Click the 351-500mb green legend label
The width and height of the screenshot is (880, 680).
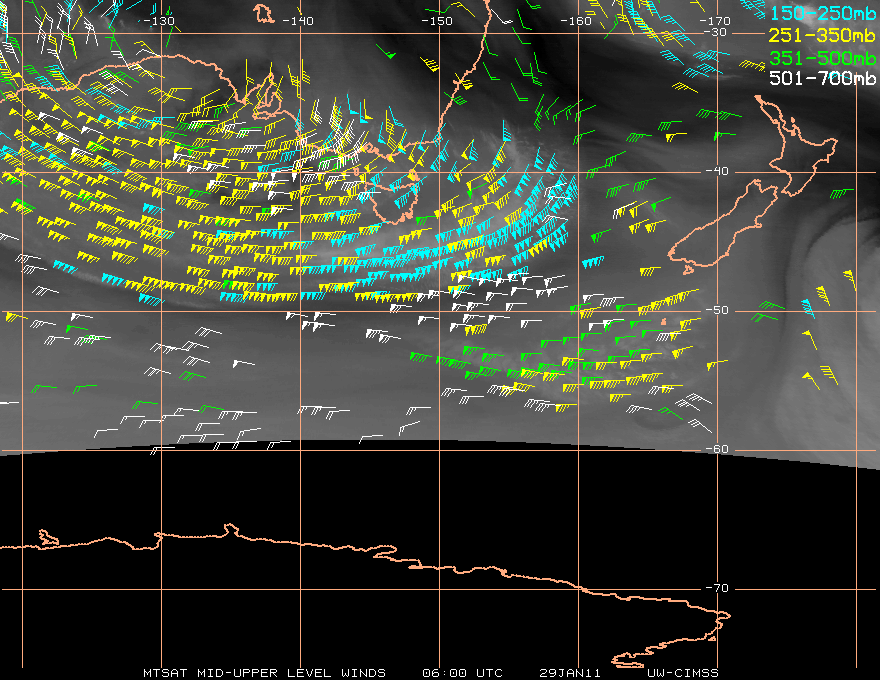[822, 57]
